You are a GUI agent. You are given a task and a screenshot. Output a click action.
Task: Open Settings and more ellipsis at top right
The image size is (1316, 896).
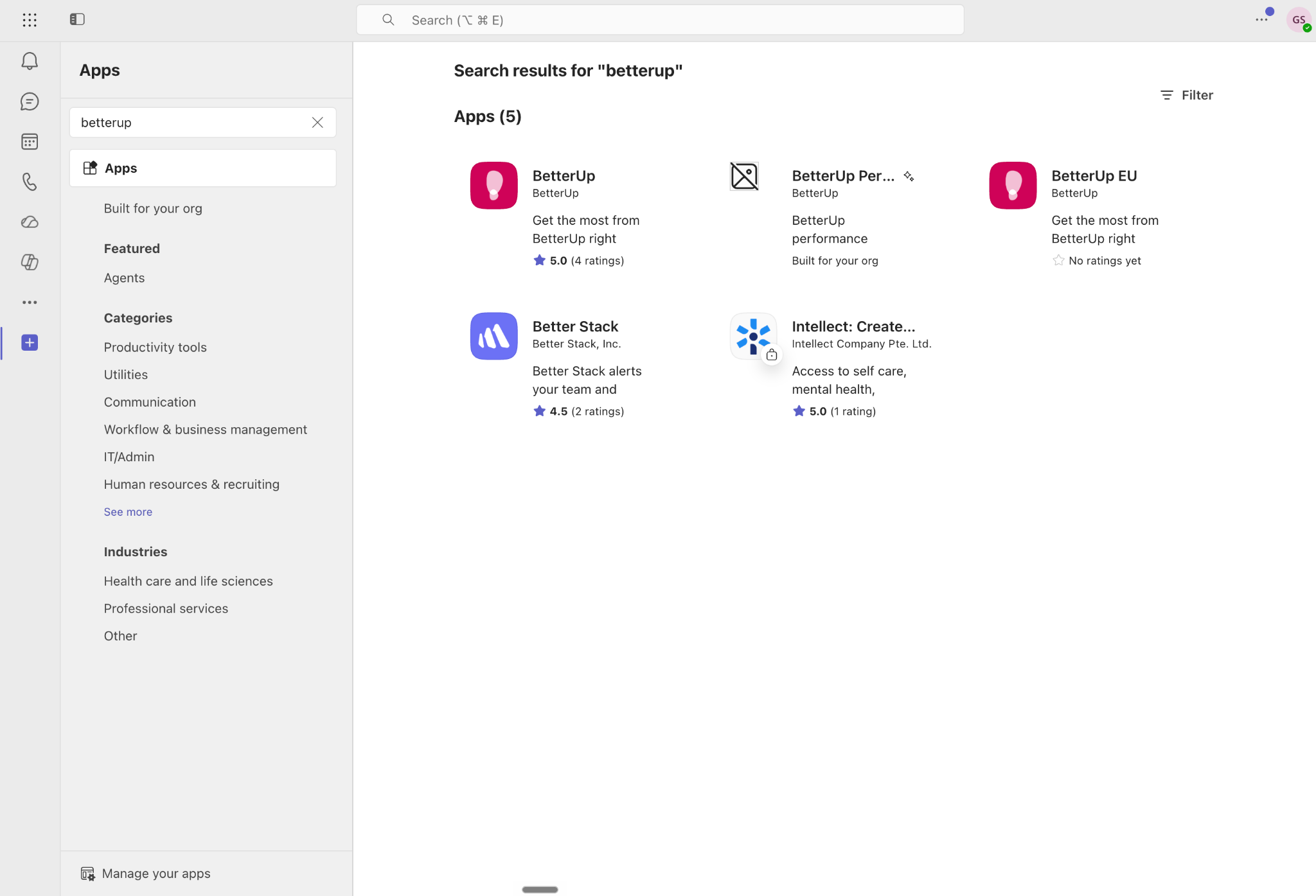(x=1262, y=19)
